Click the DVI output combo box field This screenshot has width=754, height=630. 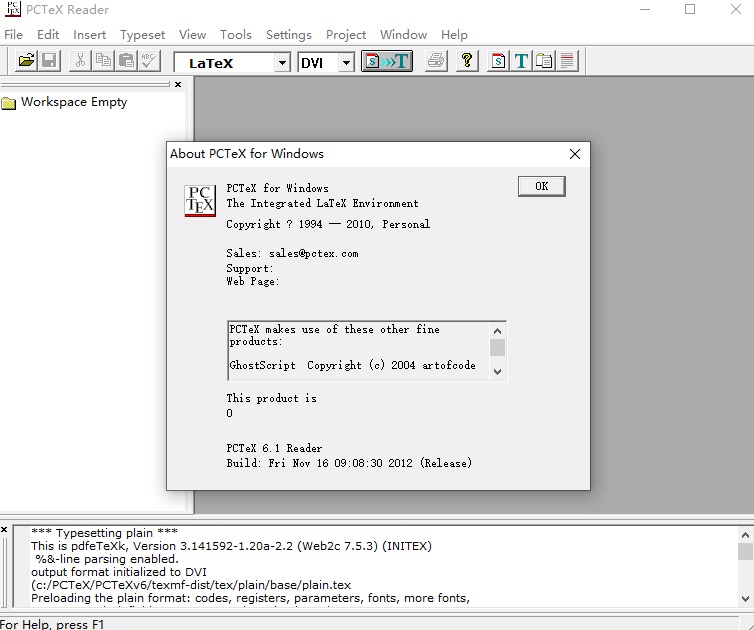[326, 63]
